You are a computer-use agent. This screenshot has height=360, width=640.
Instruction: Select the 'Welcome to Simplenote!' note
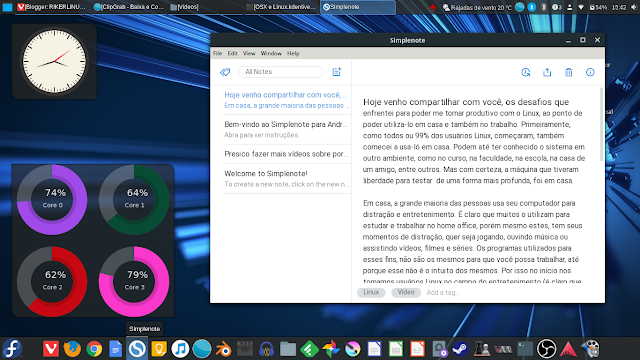pos(286,178)
